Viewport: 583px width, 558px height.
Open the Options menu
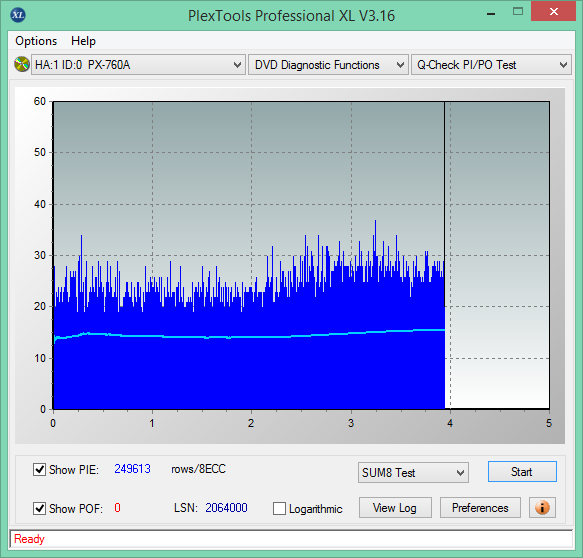[x=36, y=41]
